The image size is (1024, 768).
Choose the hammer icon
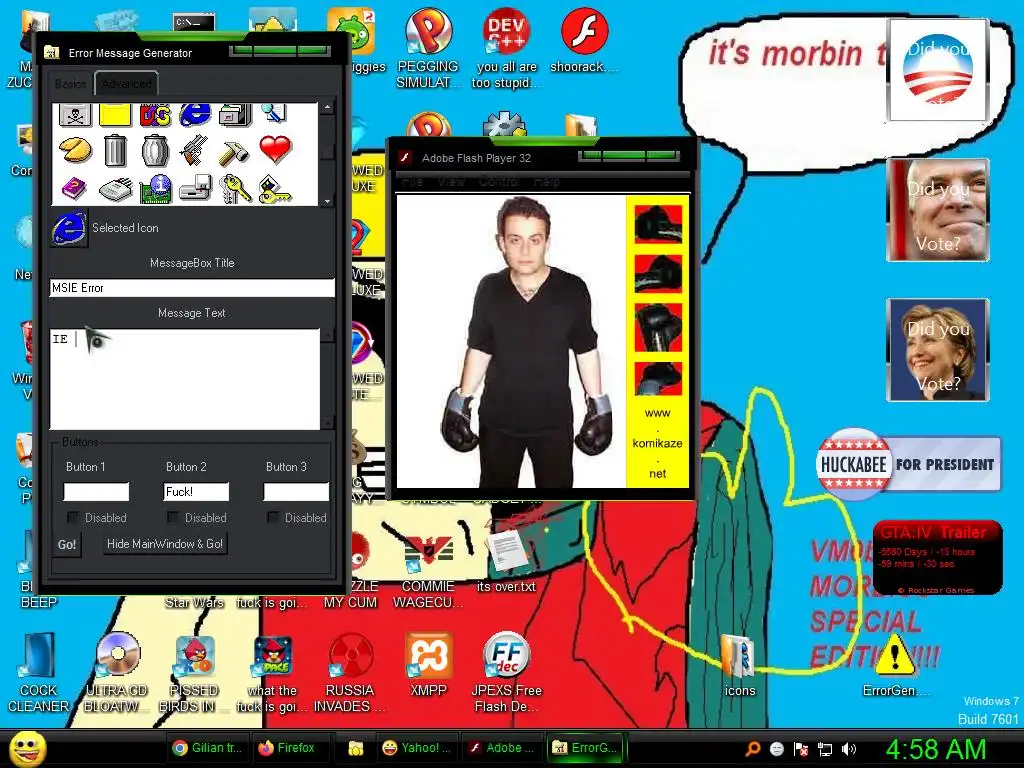[234, 152]
